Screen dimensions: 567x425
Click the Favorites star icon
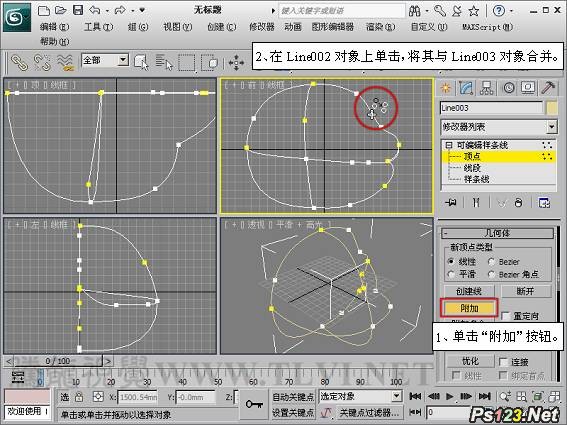tap(473, 11)
